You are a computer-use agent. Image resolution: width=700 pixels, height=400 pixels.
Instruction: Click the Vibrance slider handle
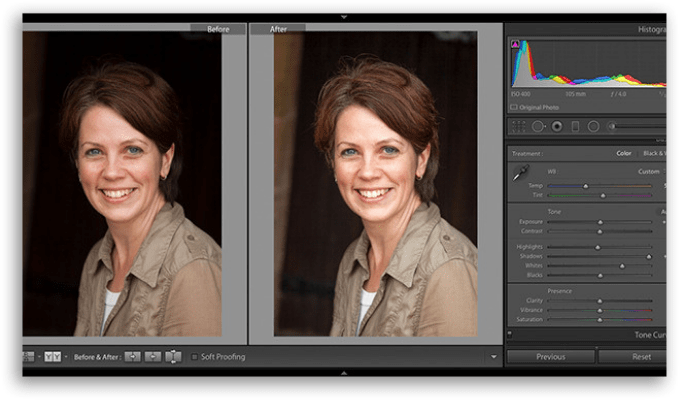click(x=600, y=310)
